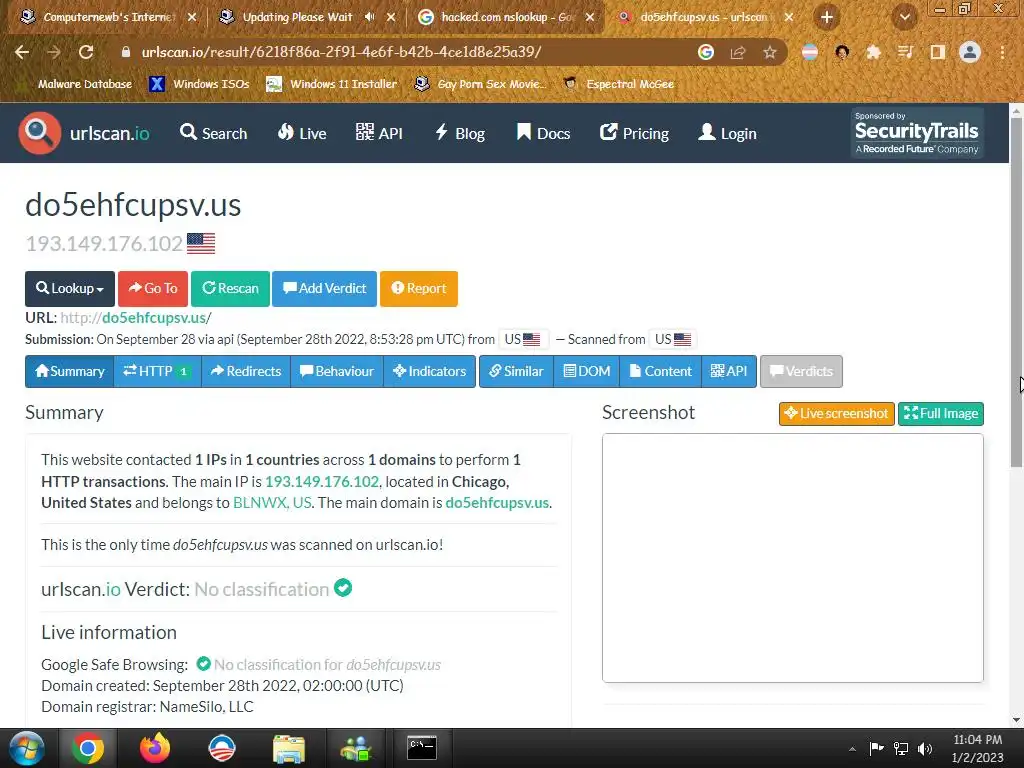Open Chrome from the taskbar
Image resolution: width=1024 pixels, height=768 pixels.
coord(88,748)
